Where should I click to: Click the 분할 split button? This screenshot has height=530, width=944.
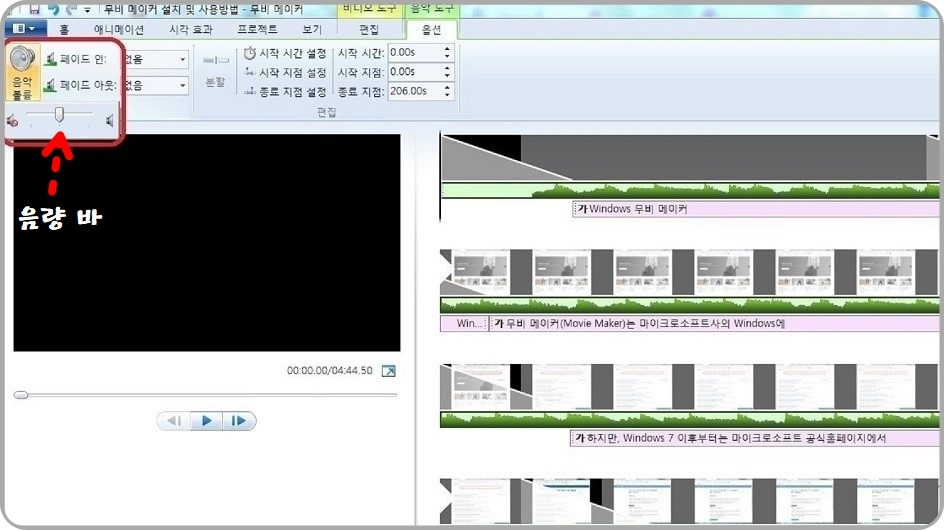tap(215, 71)
